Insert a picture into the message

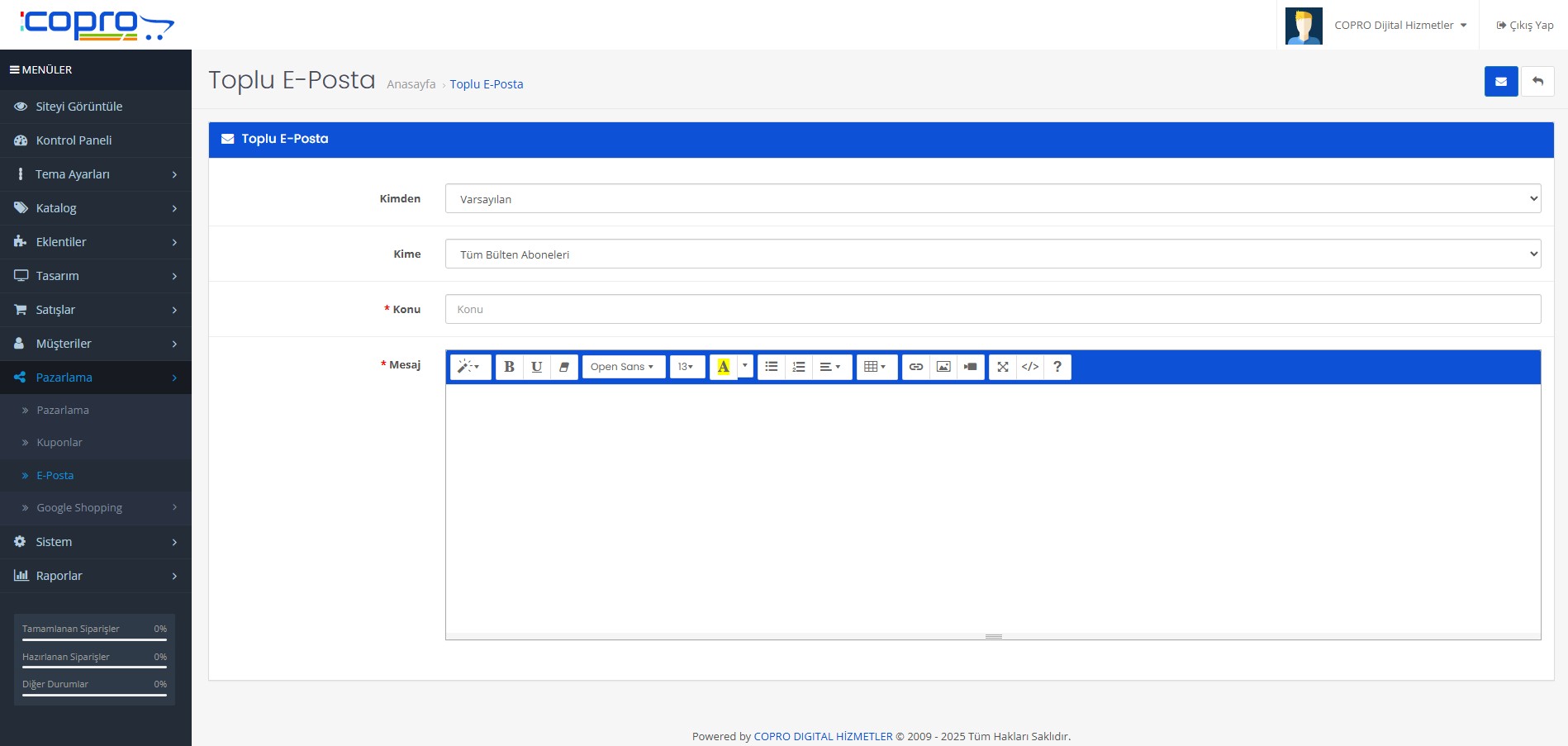943,367
